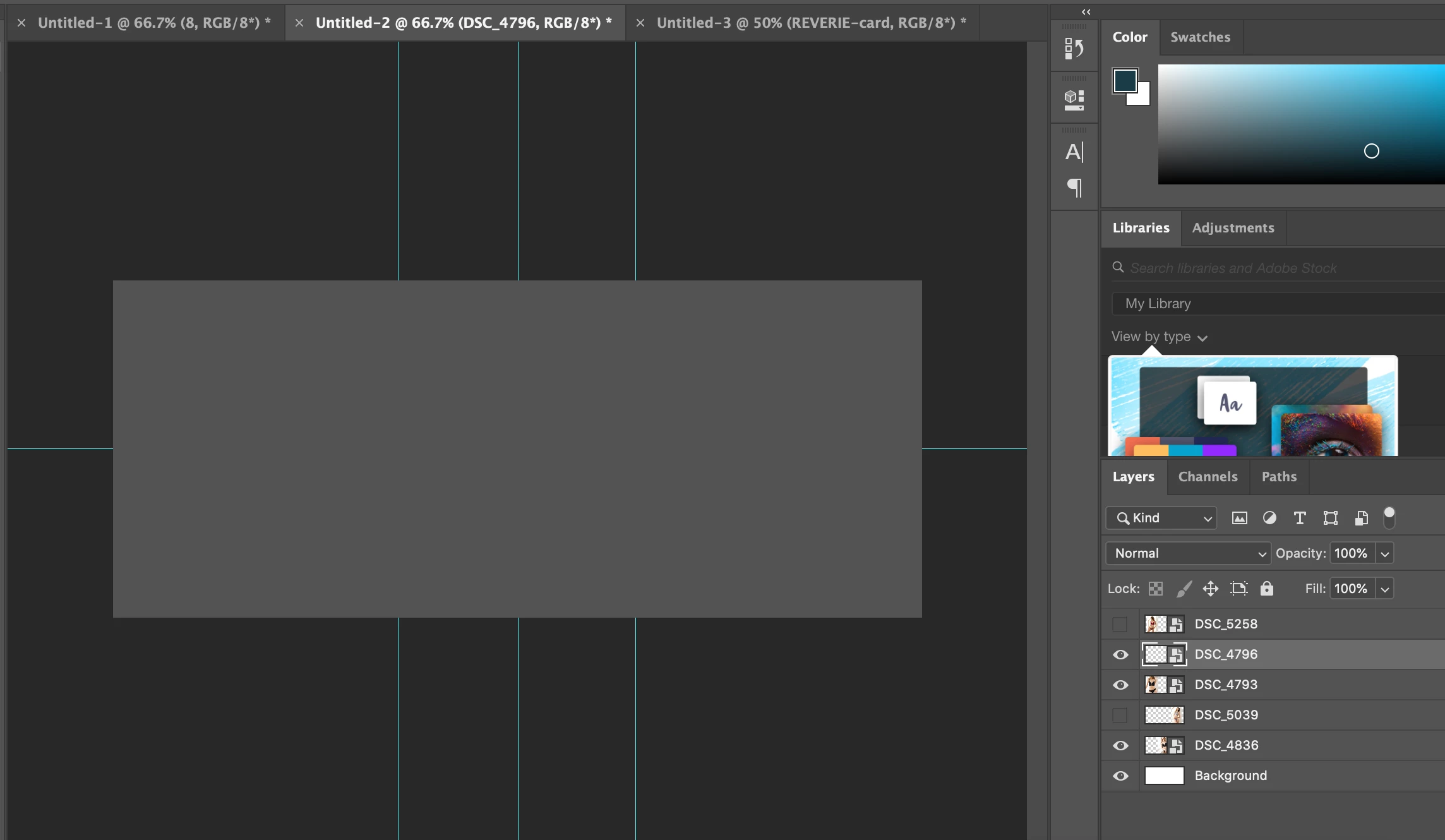Switch to the Swatches tab
Viewport: 1445px width, 840px height.
1200,37
